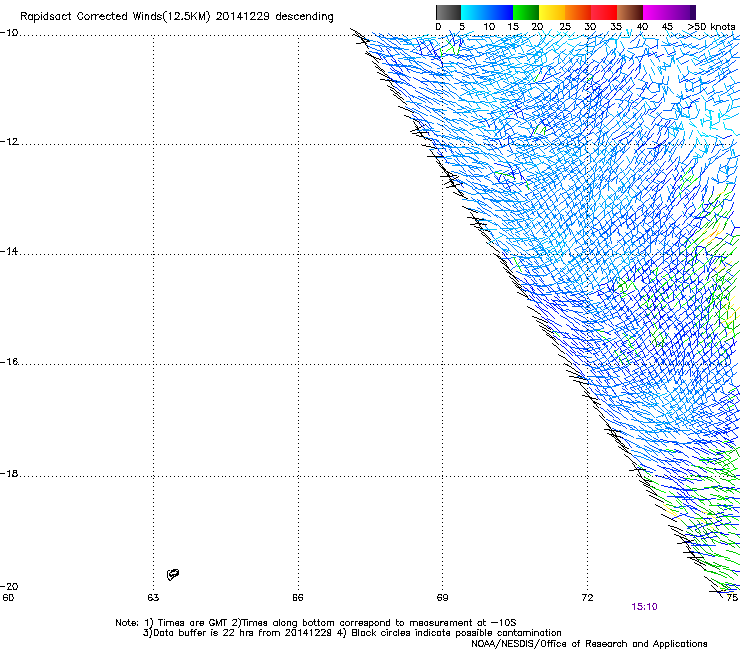This screenshot has width=740, height=650.
Task: Pick the red 30-35 knots legend swatch
Action: pos(604,12)
